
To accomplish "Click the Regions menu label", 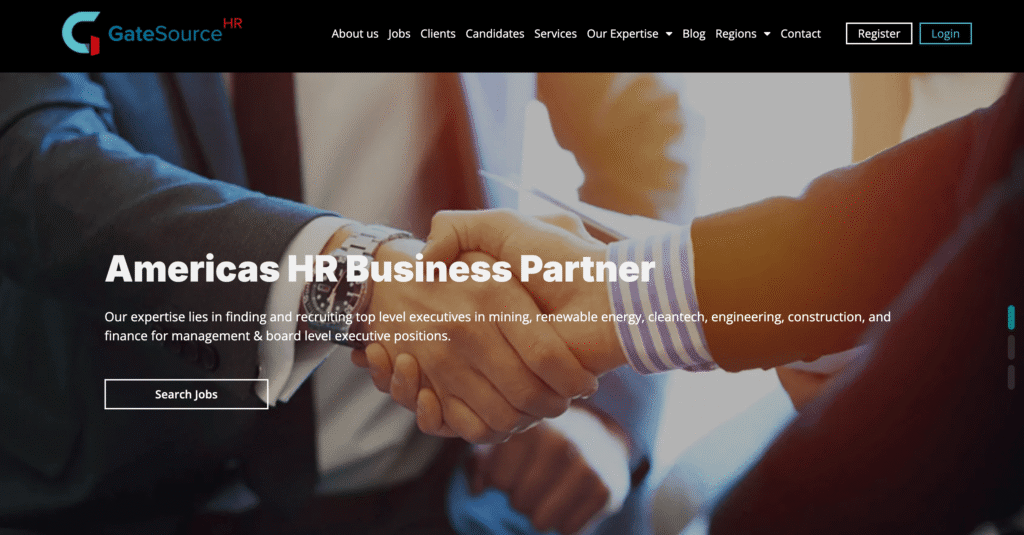I will (x=735, y=34).
